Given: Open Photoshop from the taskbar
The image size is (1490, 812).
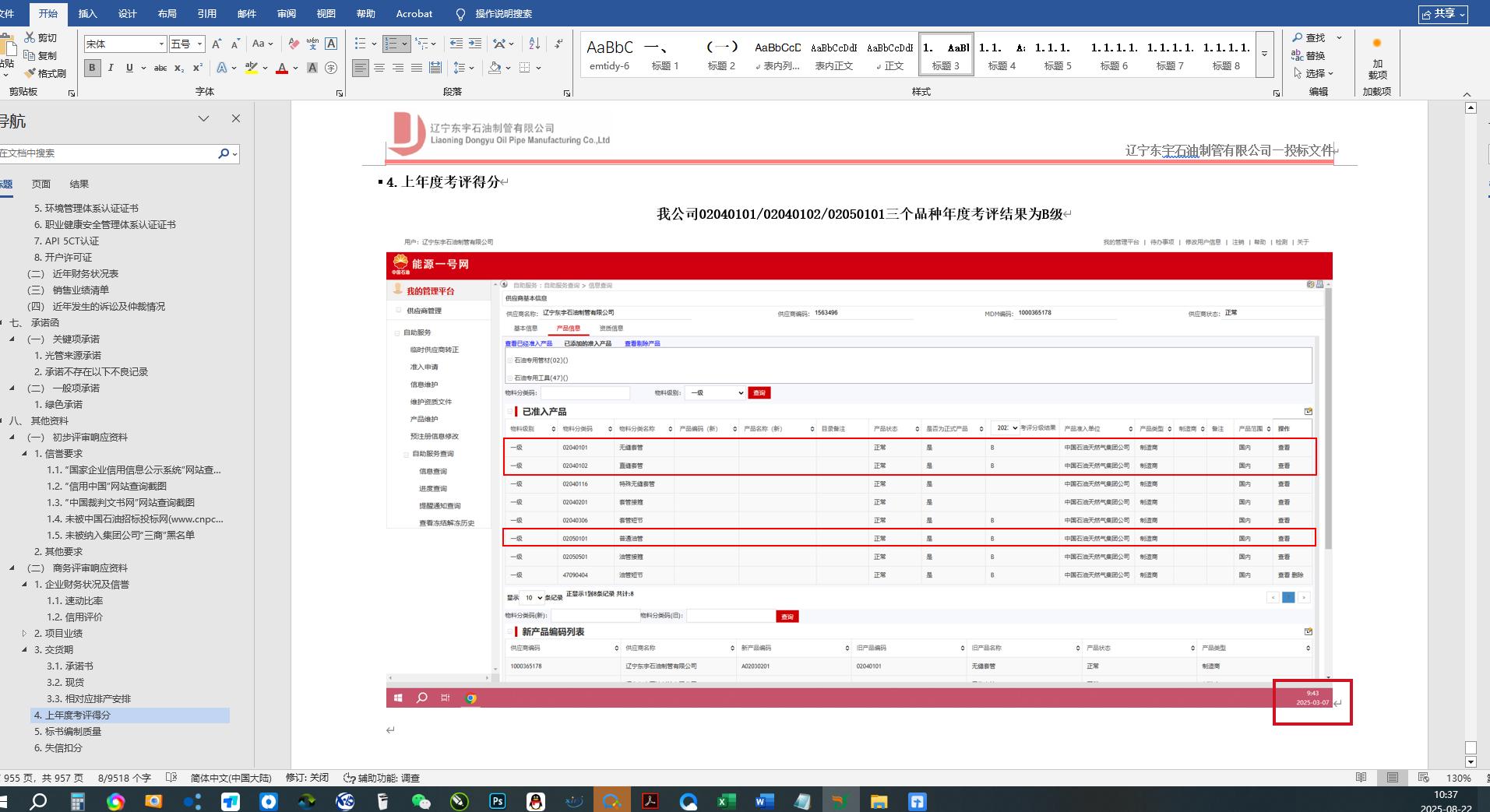Looking at the screenshot, I should point(497,801).
